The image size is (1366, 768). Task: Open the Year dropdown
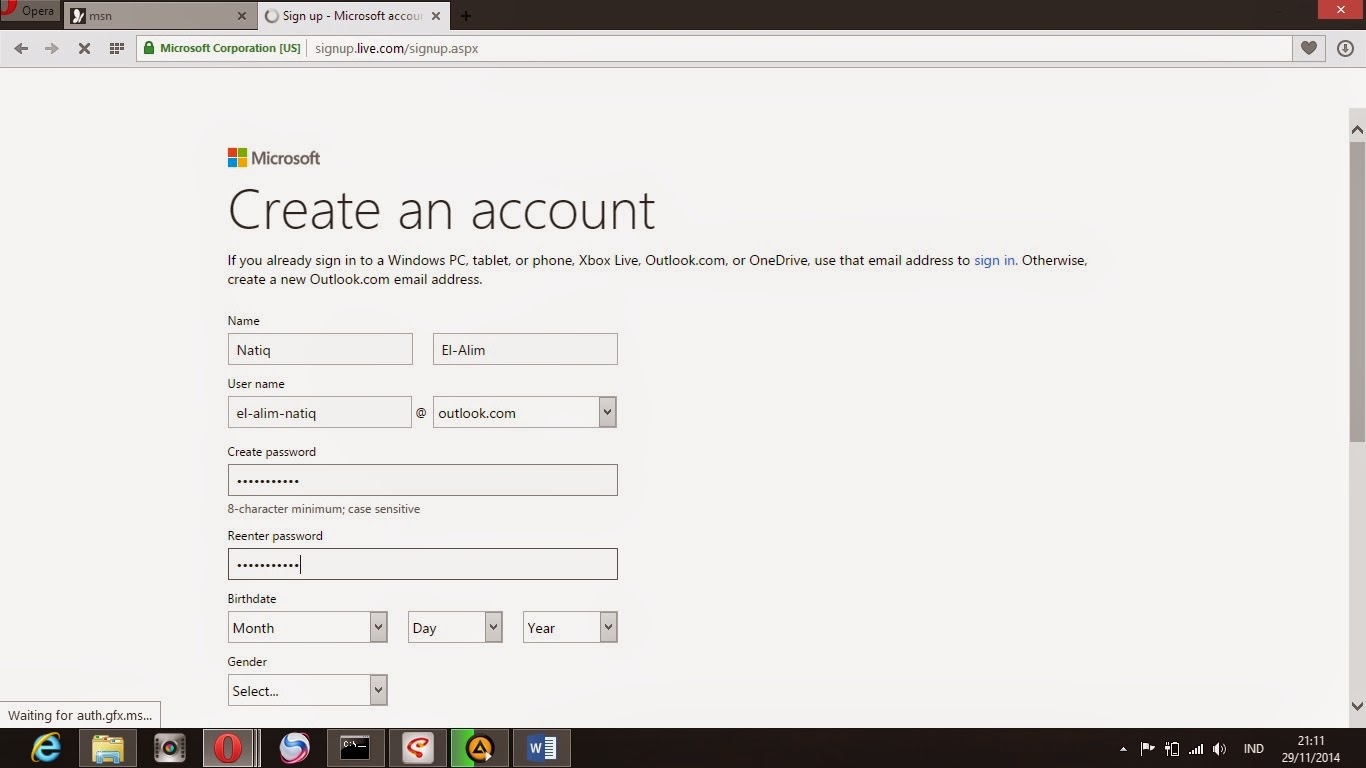pyautogui.click(x=570, y=627)
